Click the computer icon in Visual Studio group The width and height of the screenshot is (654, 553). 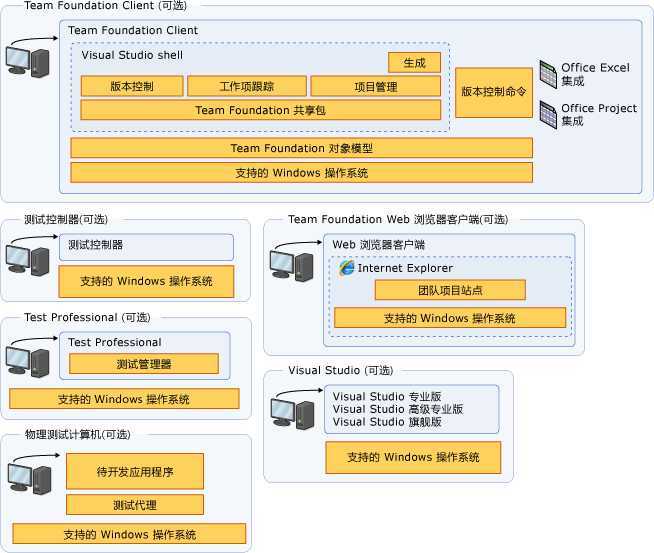(x=292, y=414)
